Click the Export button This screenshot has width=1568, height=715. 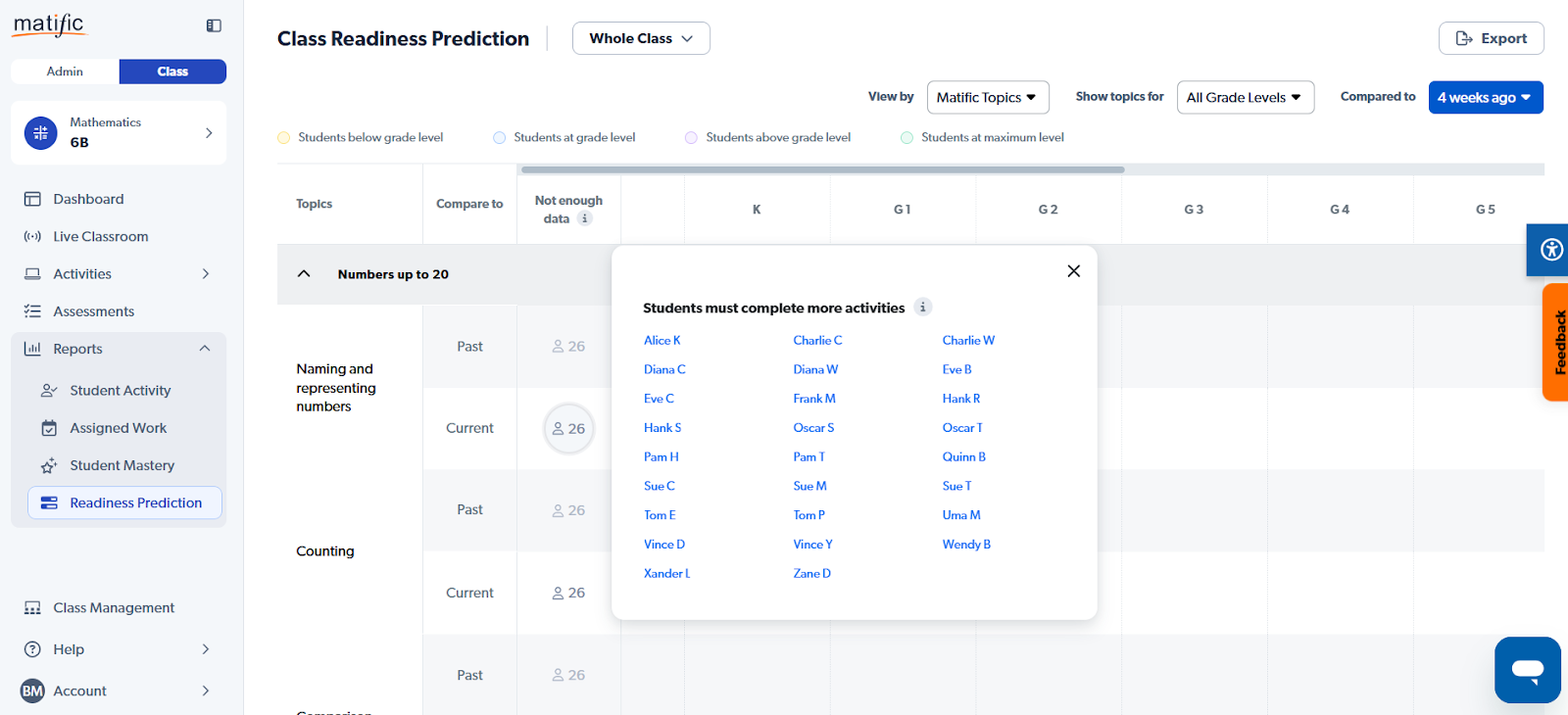click(1491, 38)
